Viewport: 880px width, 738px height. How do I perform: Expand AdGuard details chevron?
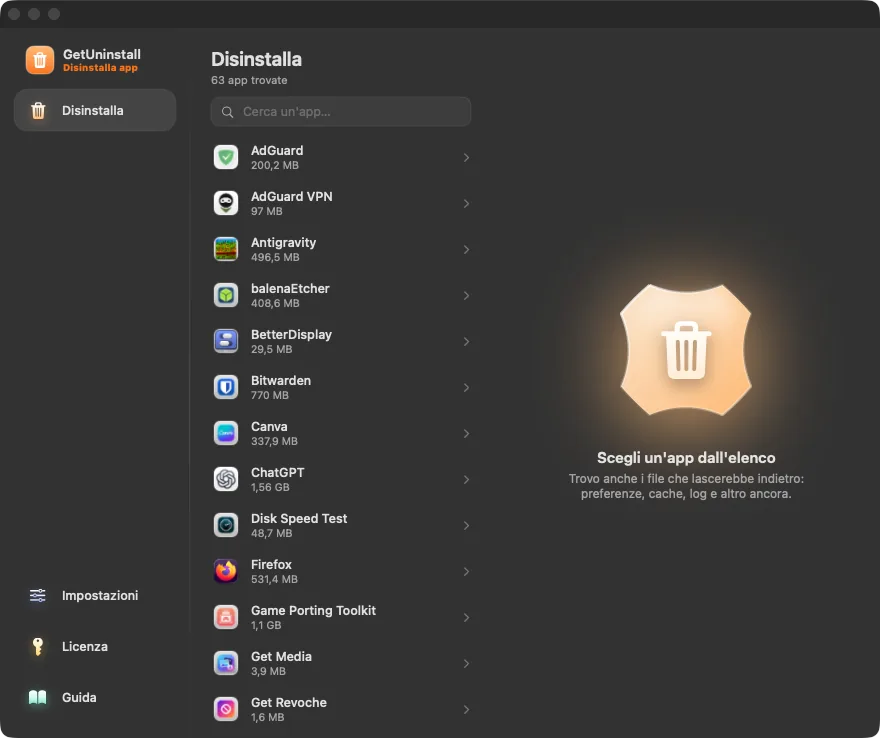(466, 158)
